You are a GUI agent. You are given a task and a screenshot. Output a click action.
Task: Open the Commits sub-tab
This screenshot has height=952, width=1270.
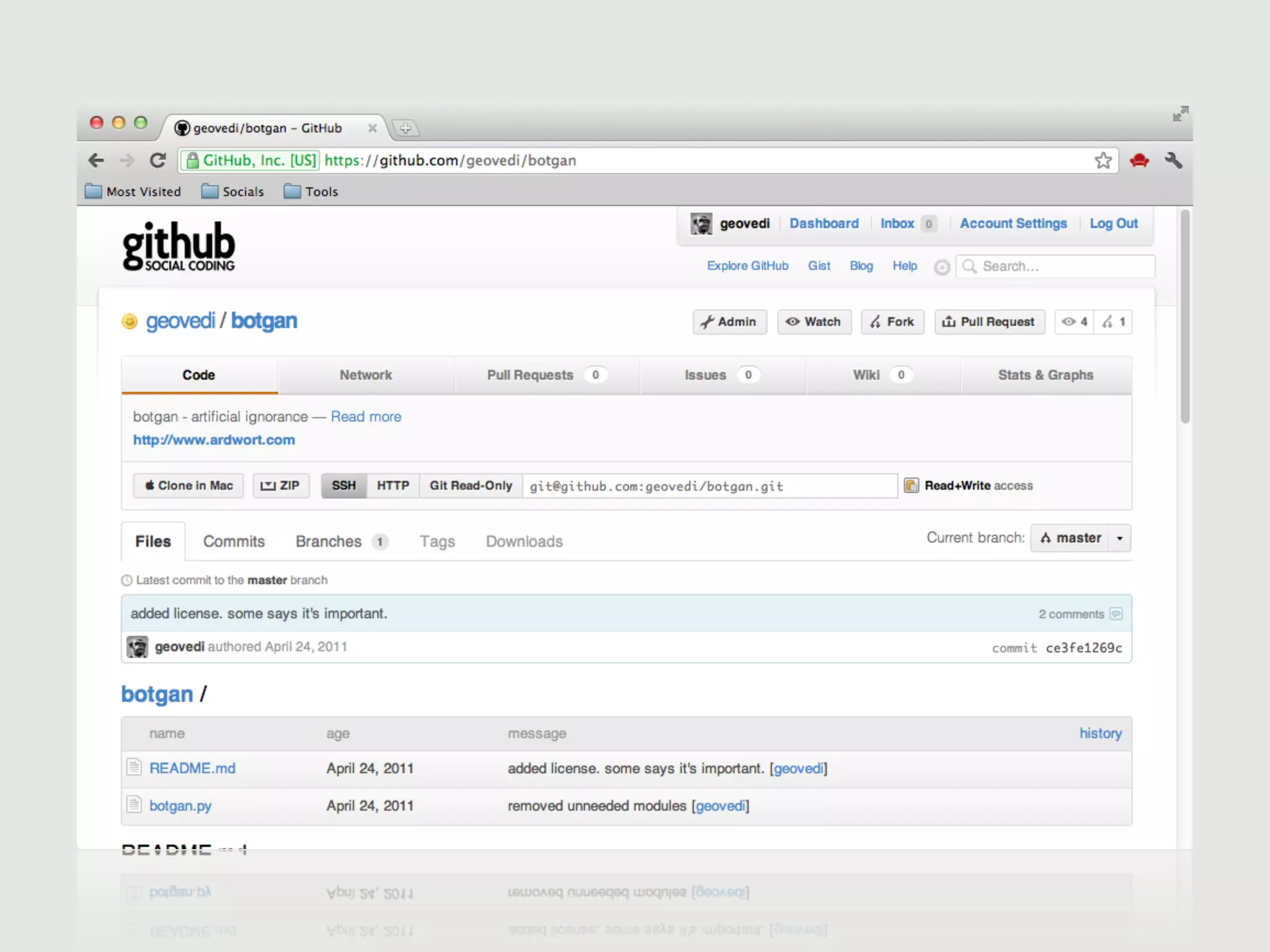234,541
